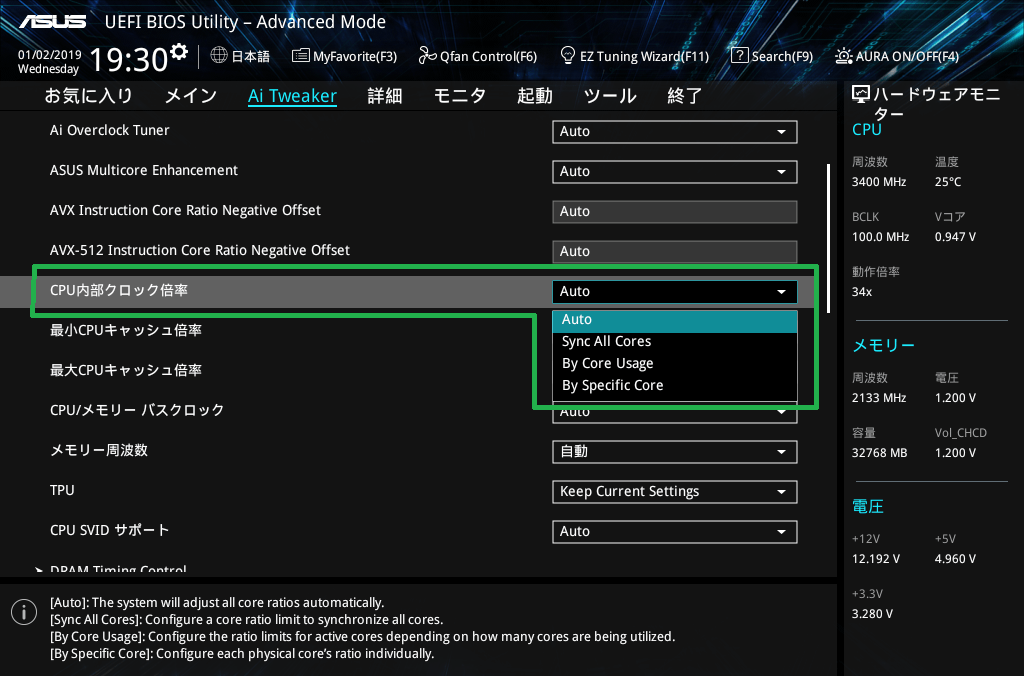Click the AVX-512 Instruction Core Ratio Negative Offset field

[x=675, y=251]
